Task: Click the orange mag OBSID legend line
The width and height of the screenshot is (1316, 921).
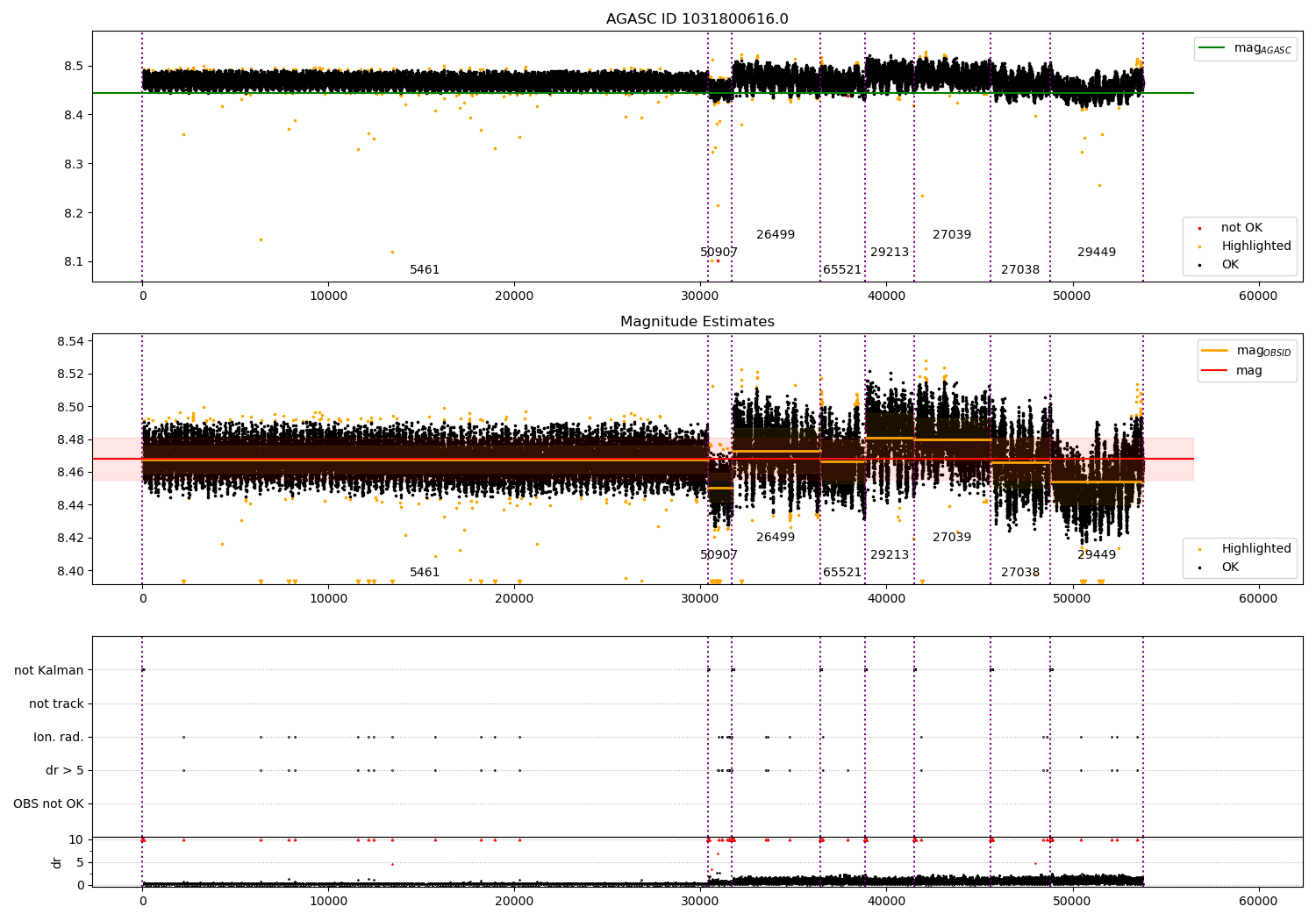Action: [x=1214, y=351]
